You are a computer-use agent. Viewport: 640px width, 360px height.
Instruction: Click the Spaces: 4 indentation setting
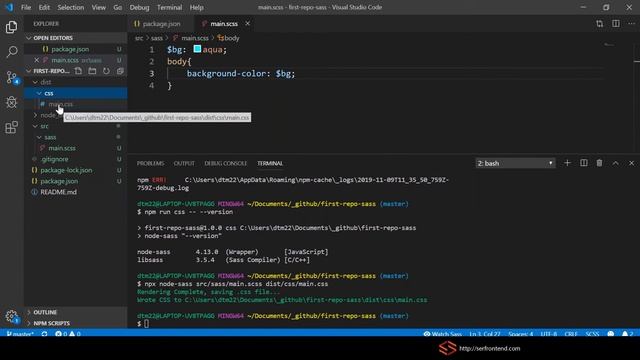521,334
